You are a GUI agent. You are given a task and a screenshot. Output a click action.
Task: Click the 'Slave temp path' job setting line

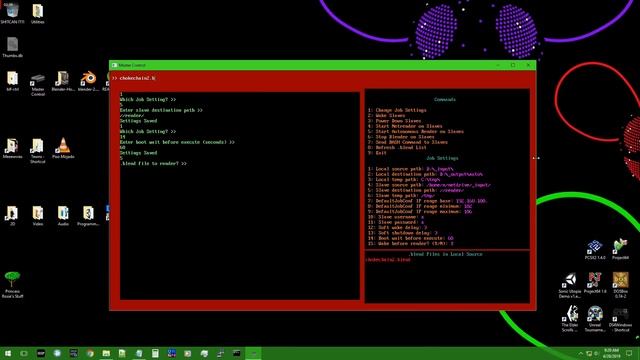coord(401,196)
